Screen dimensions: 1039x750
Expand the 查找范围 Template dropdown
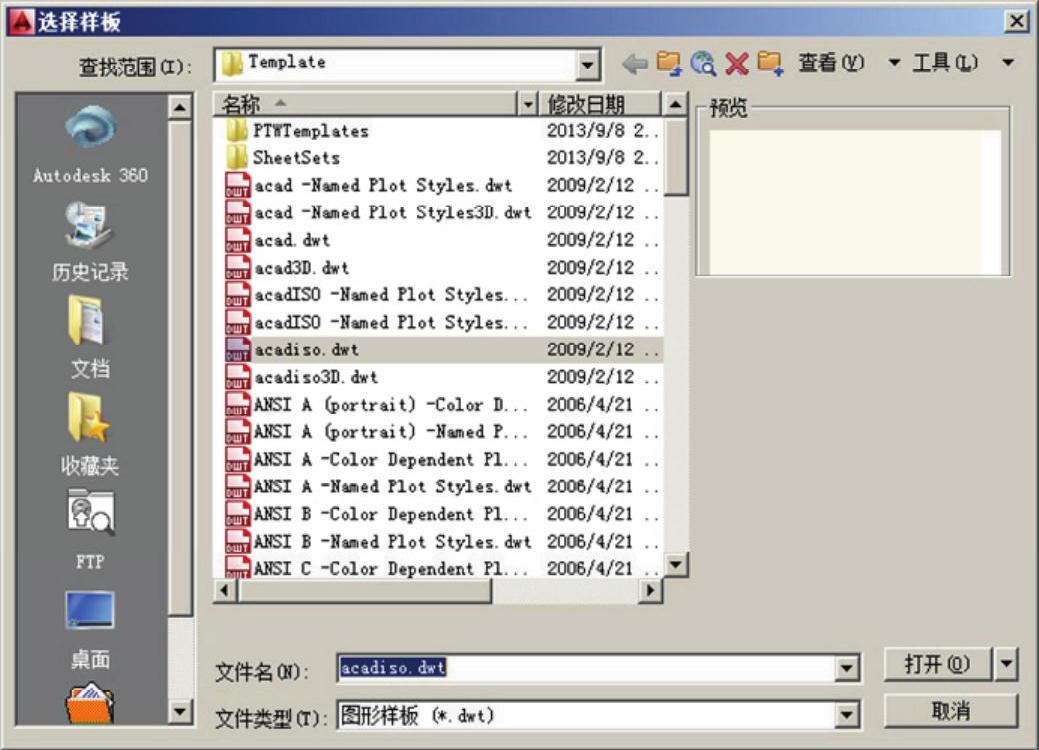[x=590, y=66]
